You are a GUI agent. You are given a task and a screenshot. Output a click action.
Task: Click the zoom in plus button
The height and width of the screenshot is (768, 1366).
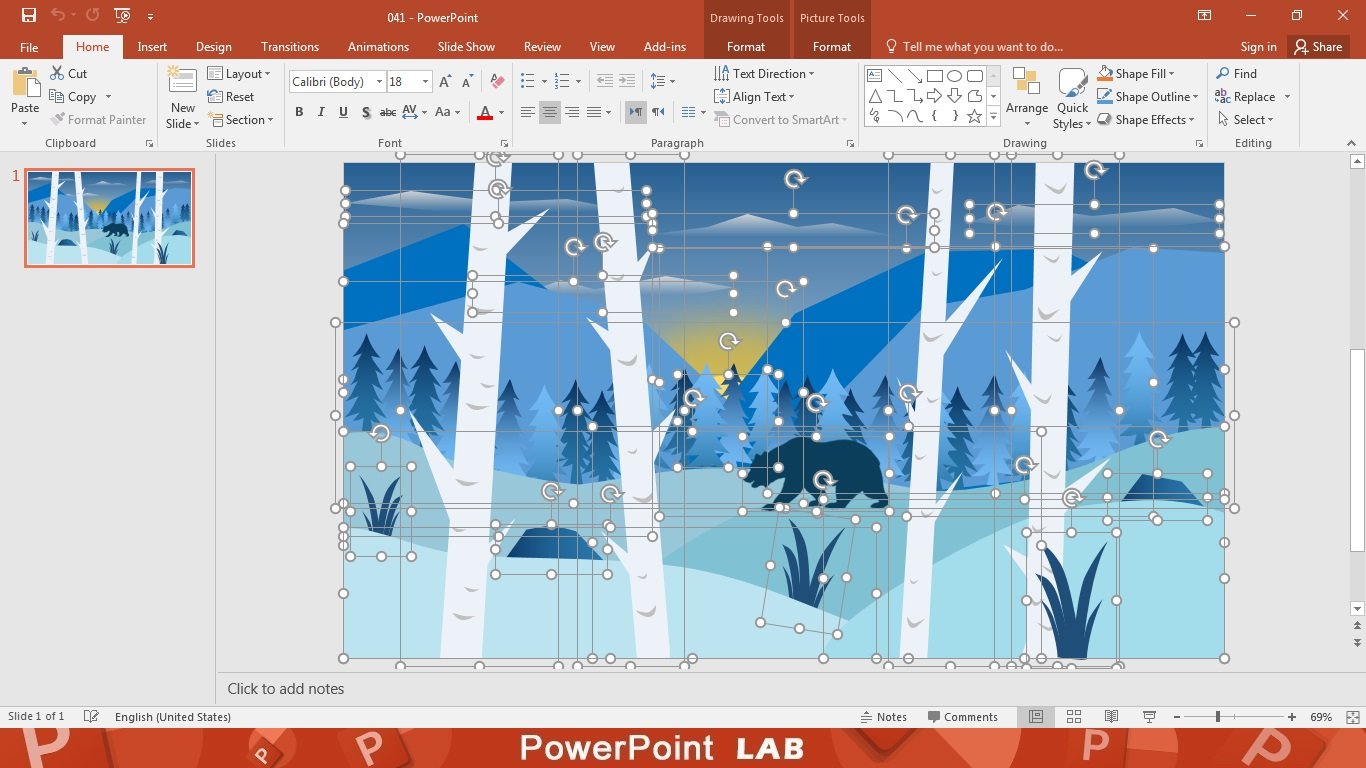(1292, 717)
